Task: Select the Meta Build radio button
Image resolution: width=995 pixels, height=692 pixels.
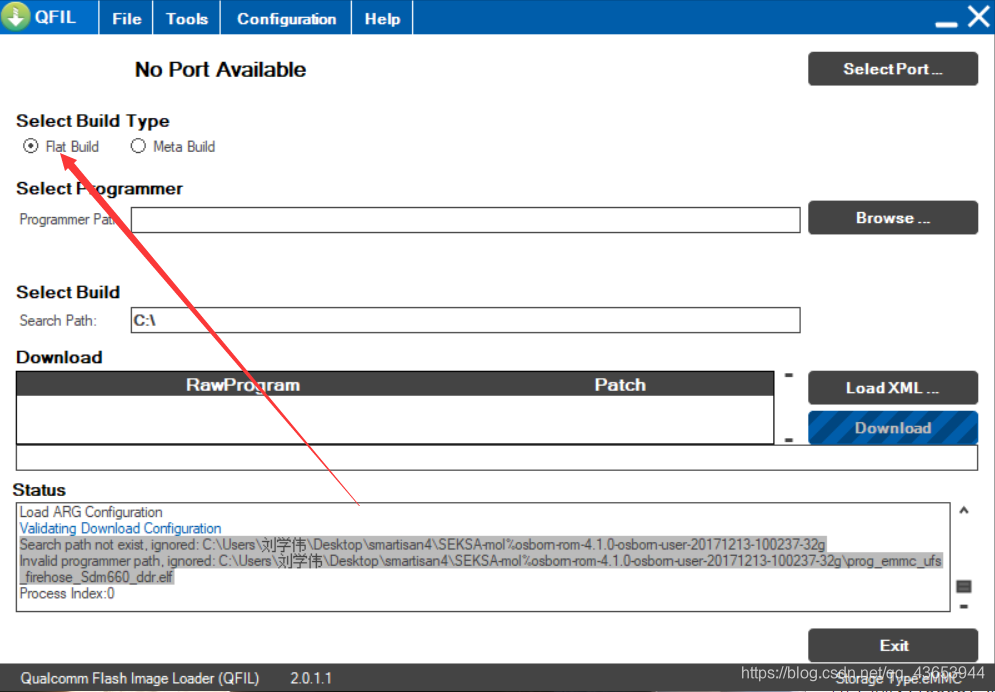Action: [x=138, y=146]
